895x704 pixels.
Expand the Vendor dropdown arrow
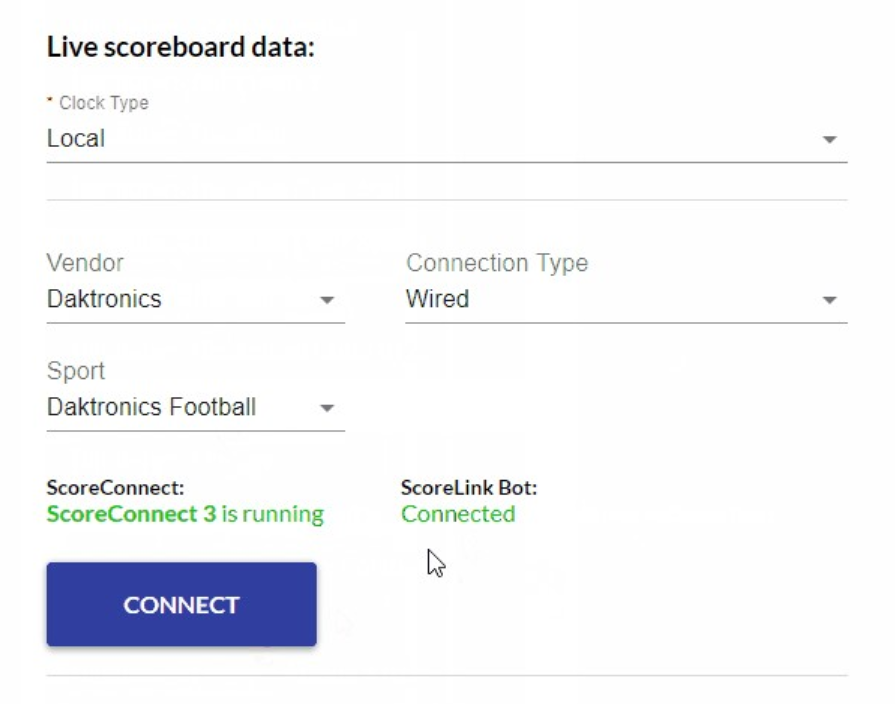[327, 300]
